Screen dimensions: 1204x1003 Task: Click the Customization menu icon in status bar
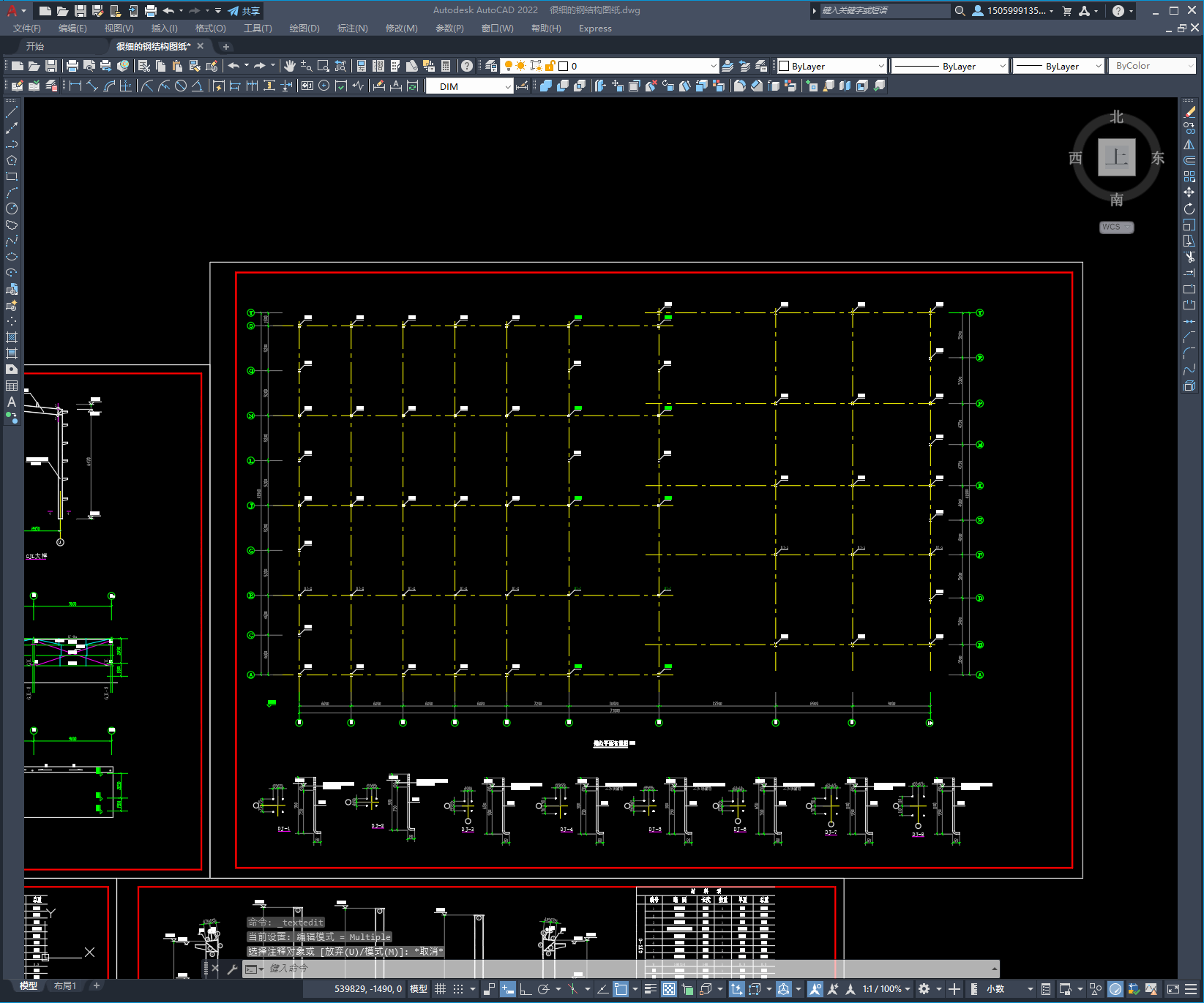point(1192,989)
